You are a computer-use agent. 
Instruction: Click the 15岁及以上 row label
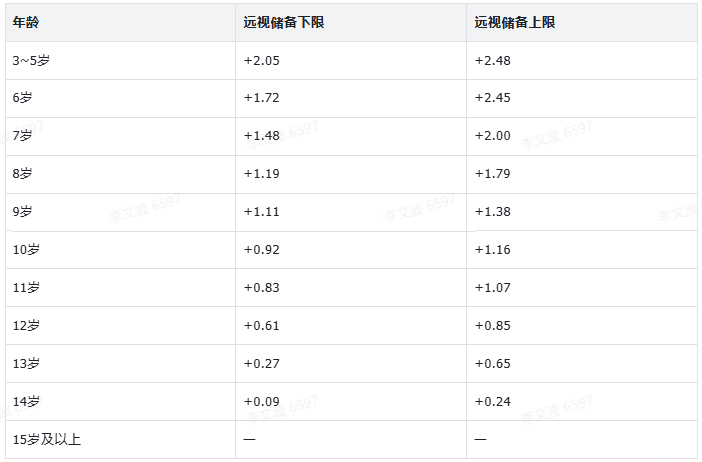47,440
